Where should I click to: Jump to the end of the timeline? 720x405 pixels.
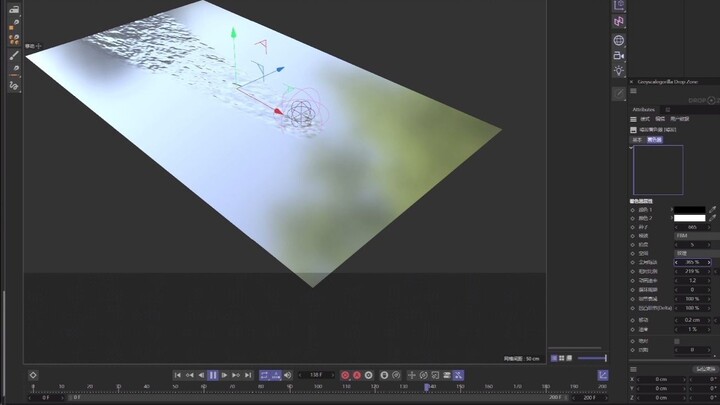(248, 375)
